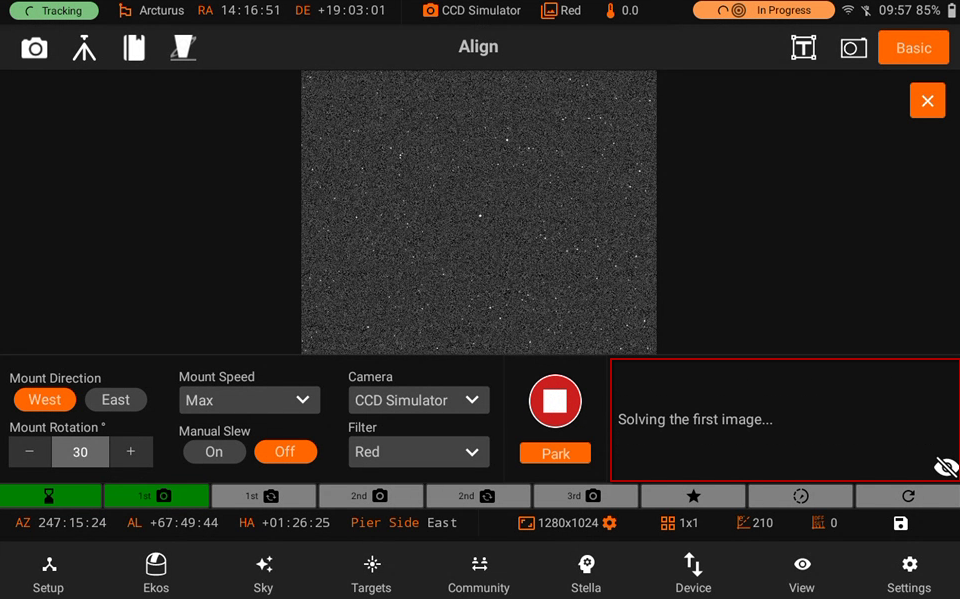Click the In Progress status badge
960x599 pixels.
click(763, 10)
